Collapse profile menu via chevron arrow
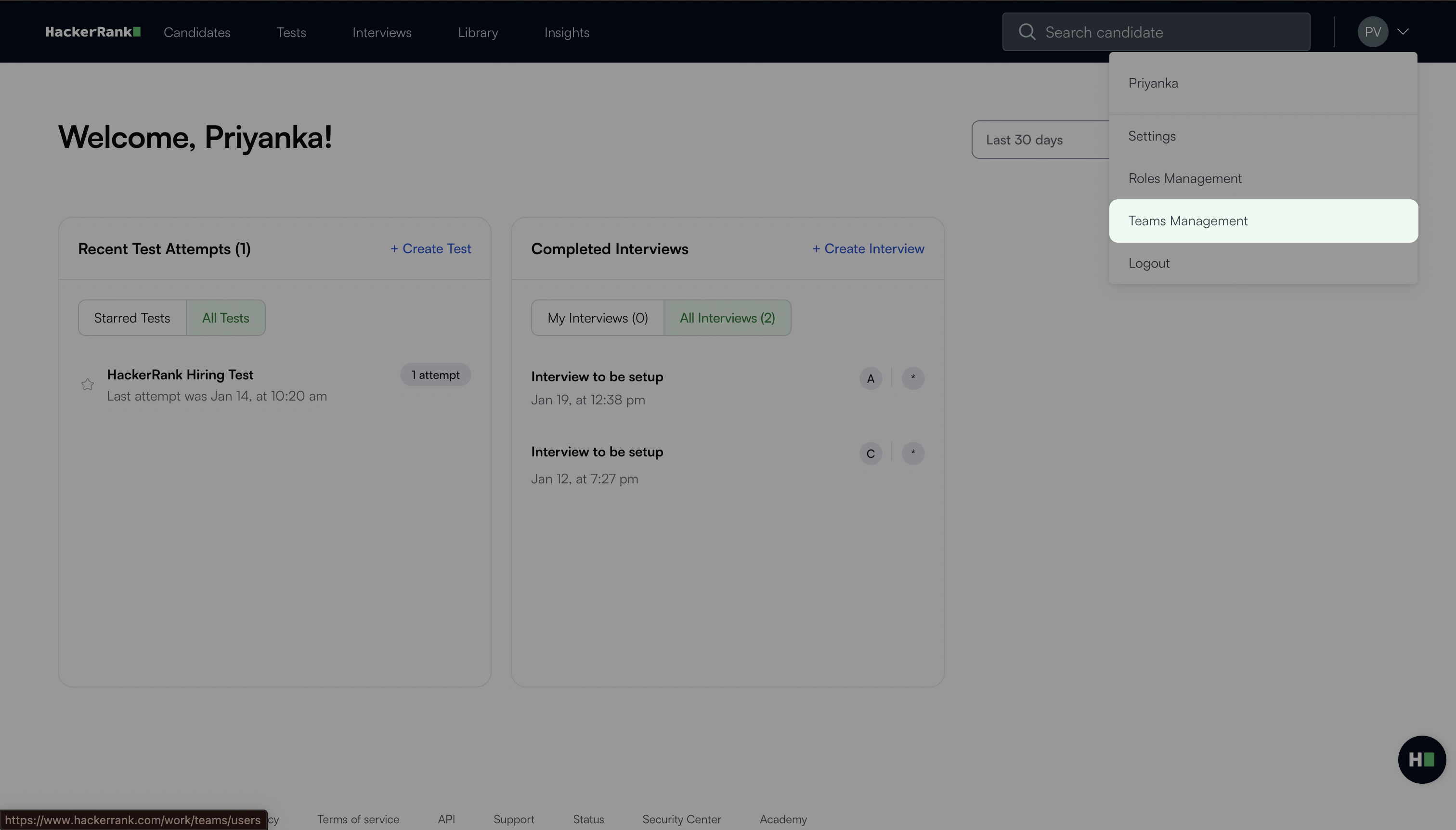 tap(1403, 32)
